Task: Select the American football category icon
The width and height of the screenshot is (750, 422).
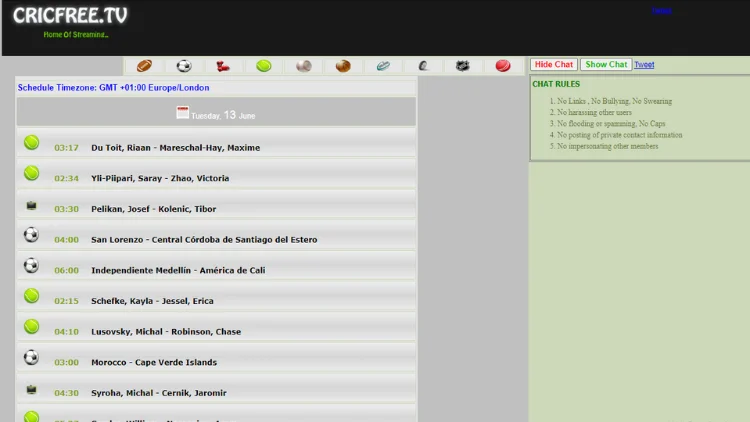Action: click(x=144, y=66)
